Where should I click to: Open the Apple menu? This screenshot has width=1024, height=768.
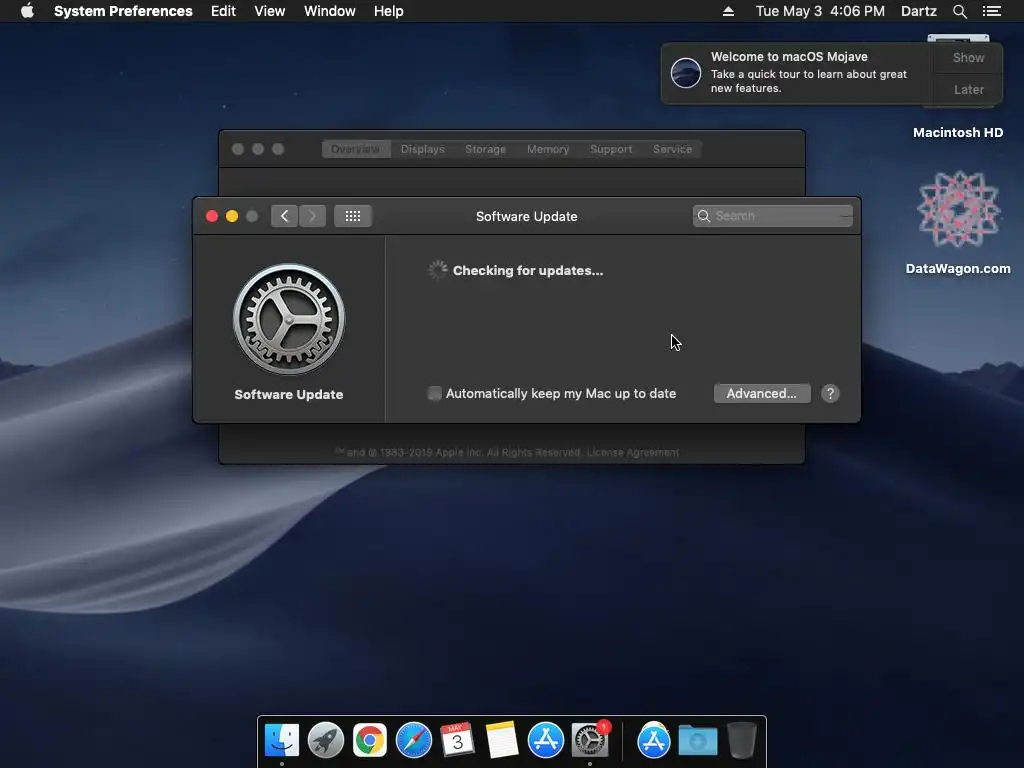pyautogui.click(x=27, y=11)
